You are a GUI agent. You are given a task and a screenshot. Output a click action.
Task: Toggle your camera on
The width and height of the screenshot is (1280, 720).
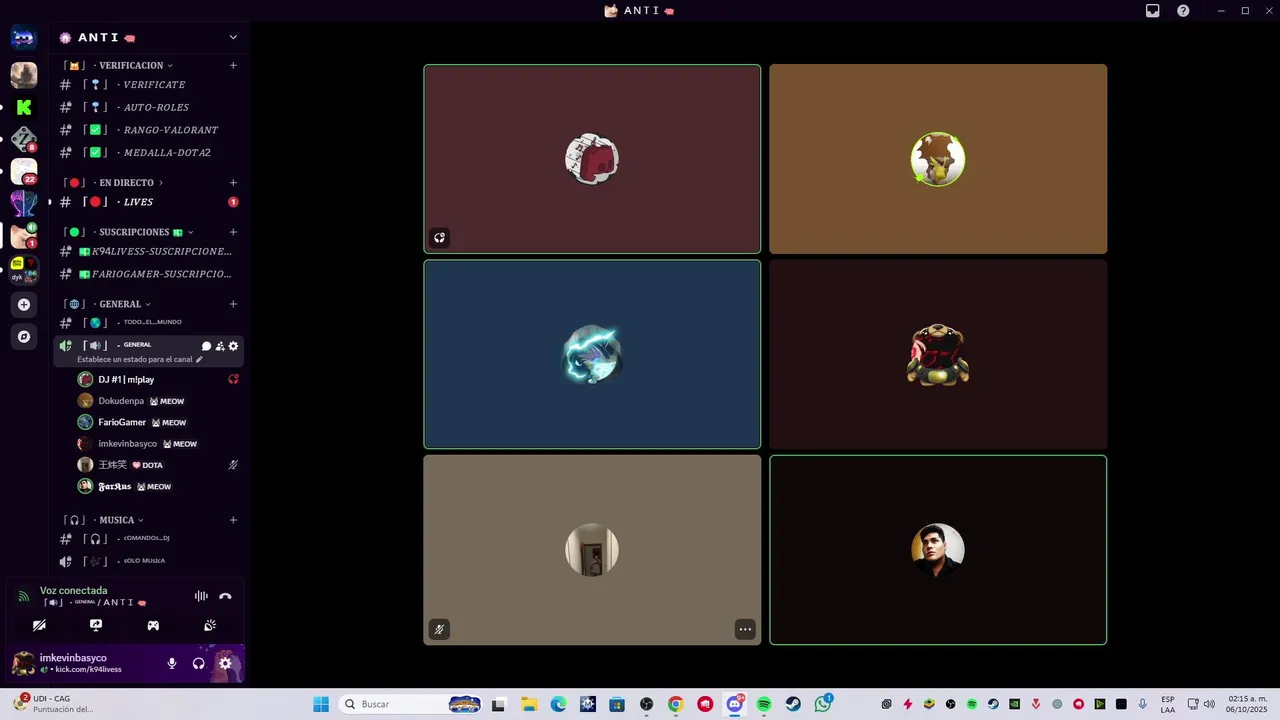(x=39, y=625)
